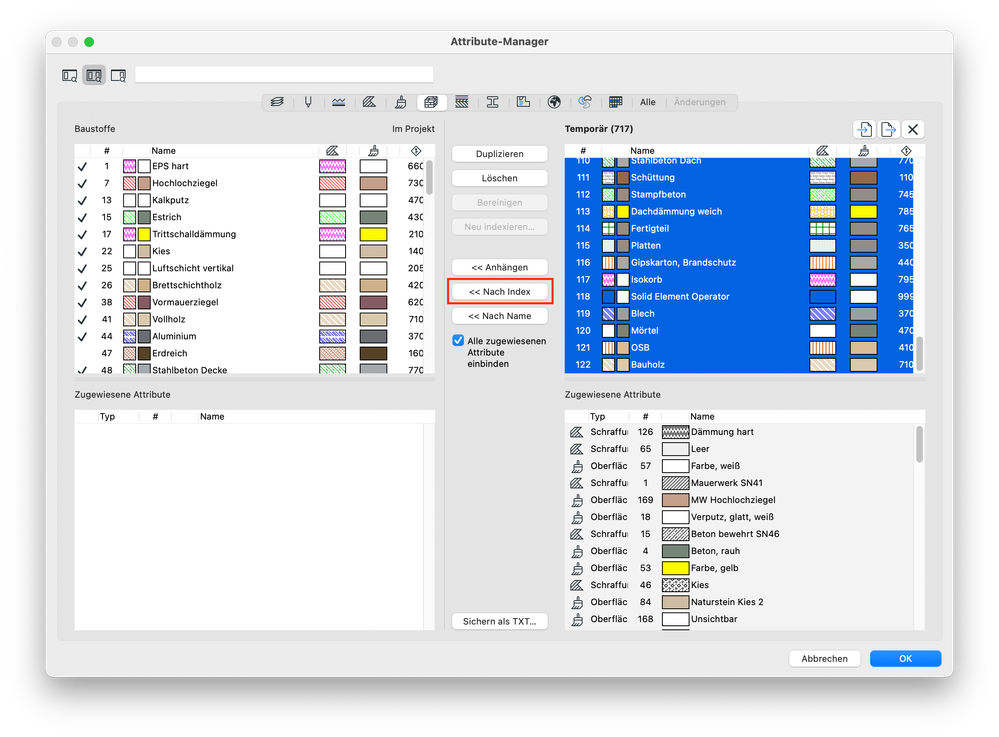Open the MEP Systems attribute tab
The height and width of the screenshot is (737, 999).
585,102
